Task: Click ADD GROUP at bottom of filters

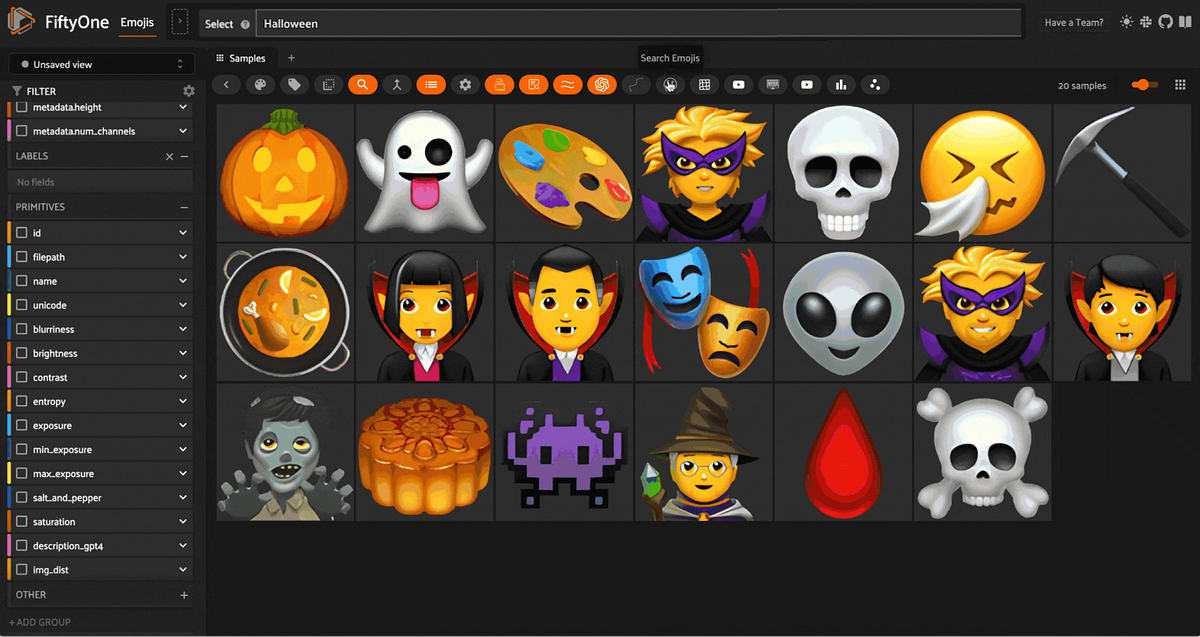Action: pyautogui.click(x=39, y=621)
